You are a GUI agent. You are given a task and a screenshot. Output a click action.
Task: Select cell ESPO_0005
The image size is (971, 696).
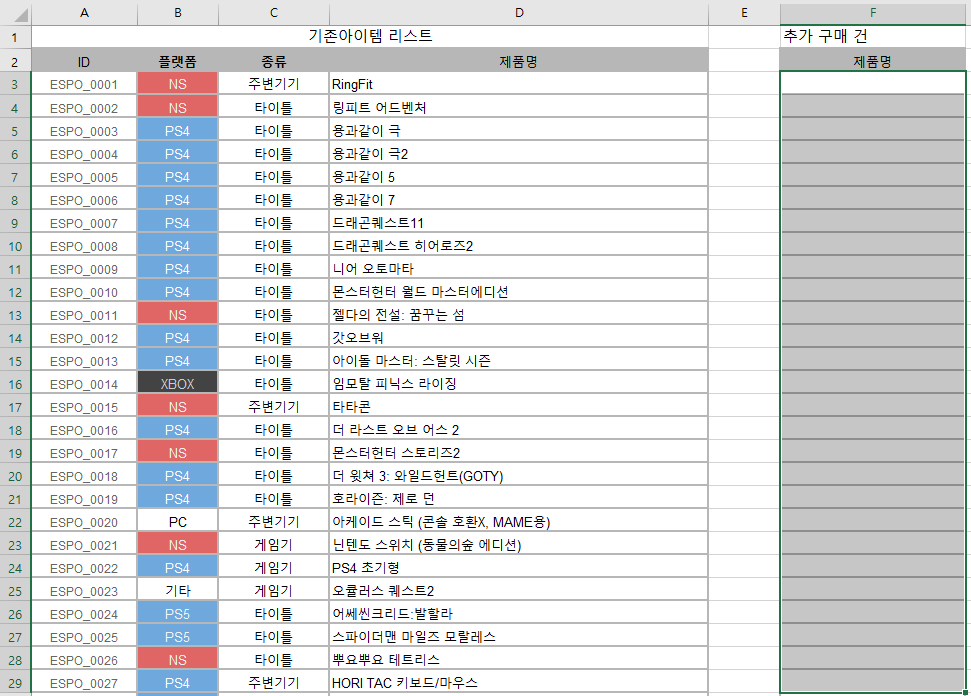point(84,177)
